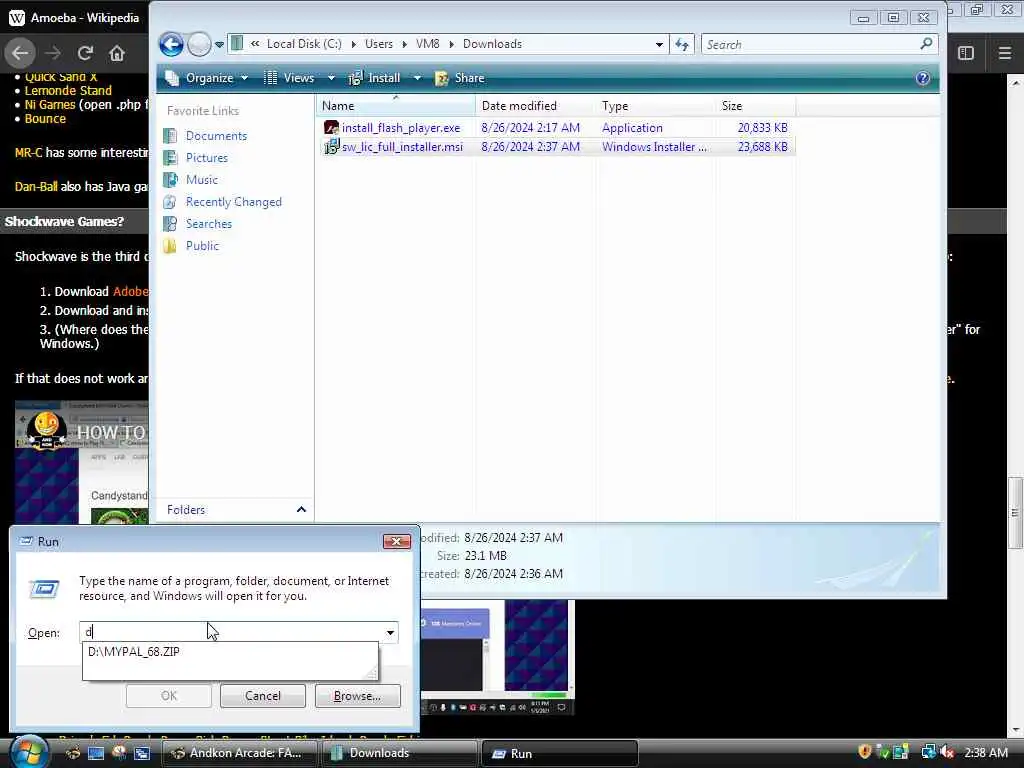Viewport: 1024px width, 768px height.
Task: Open Recently Changed favorite link
Action: 234,202
